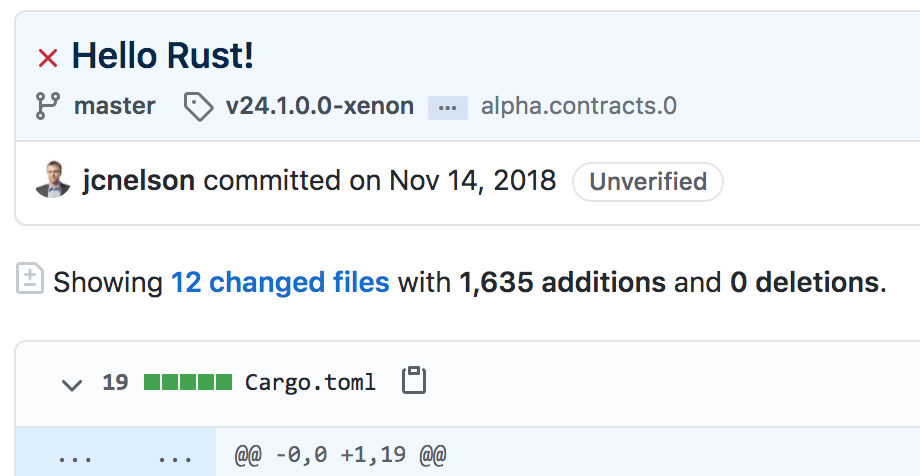Open the master branch link

tap(114, 106)
